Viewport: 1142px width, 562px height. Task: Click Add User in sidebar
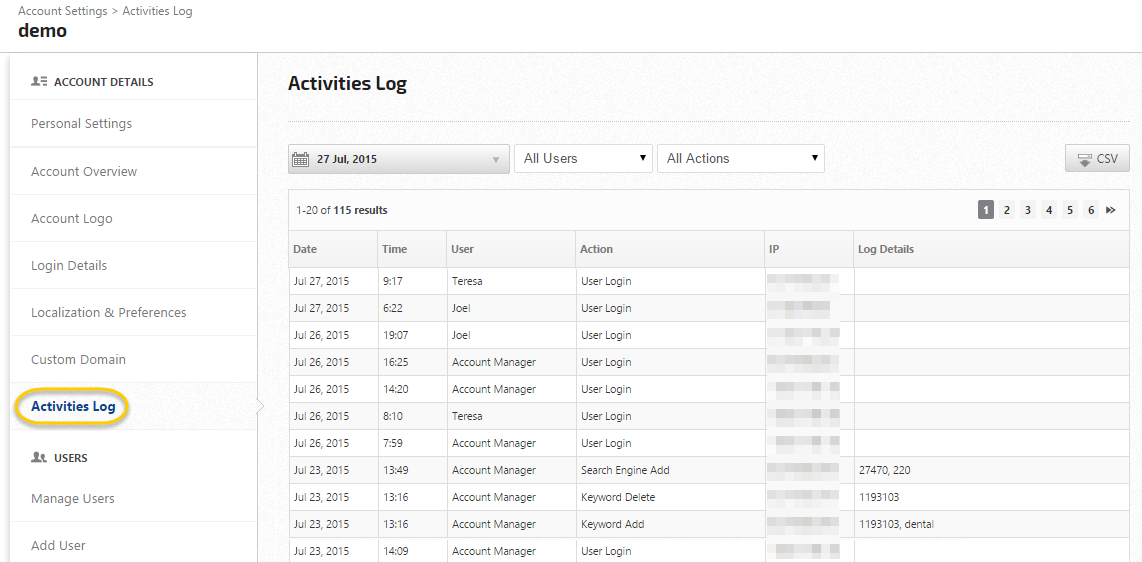pyautogui.click(x=58, y=546)
